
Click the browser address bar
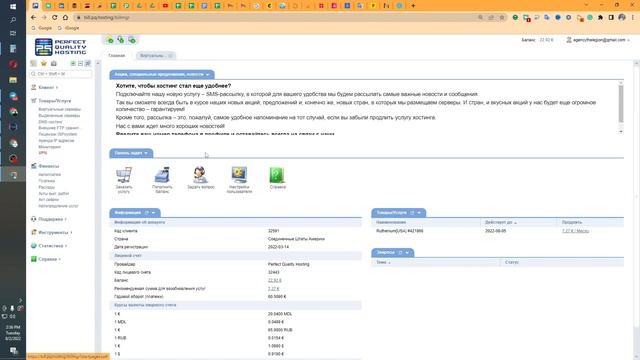[x=278, y=18]
